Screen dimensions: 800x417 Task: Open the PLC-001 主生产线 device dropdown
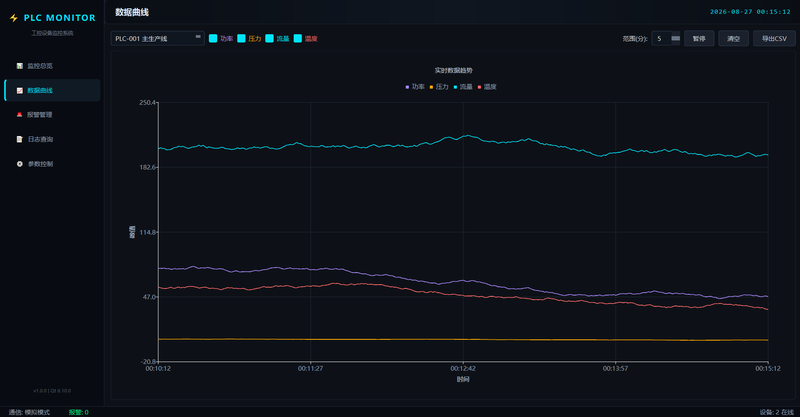point(158,38)
